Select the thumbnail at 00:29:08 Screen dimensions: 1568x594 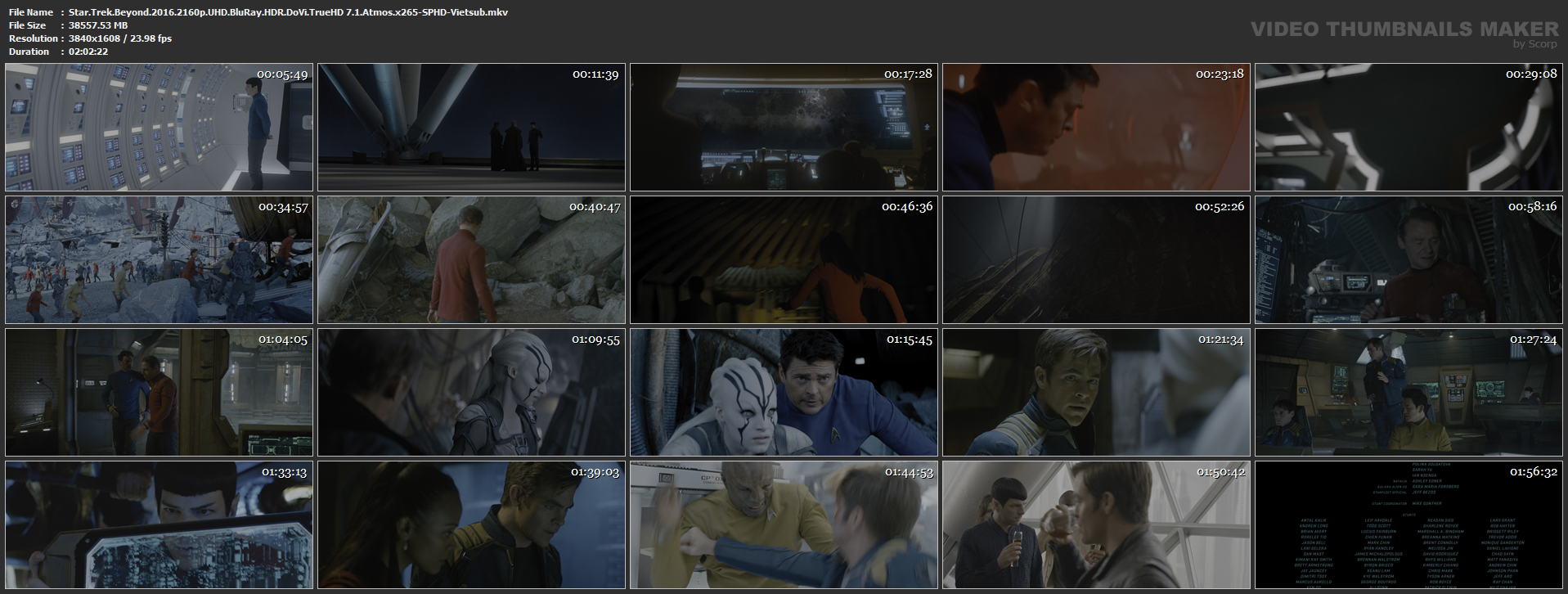click(1409, 128)
